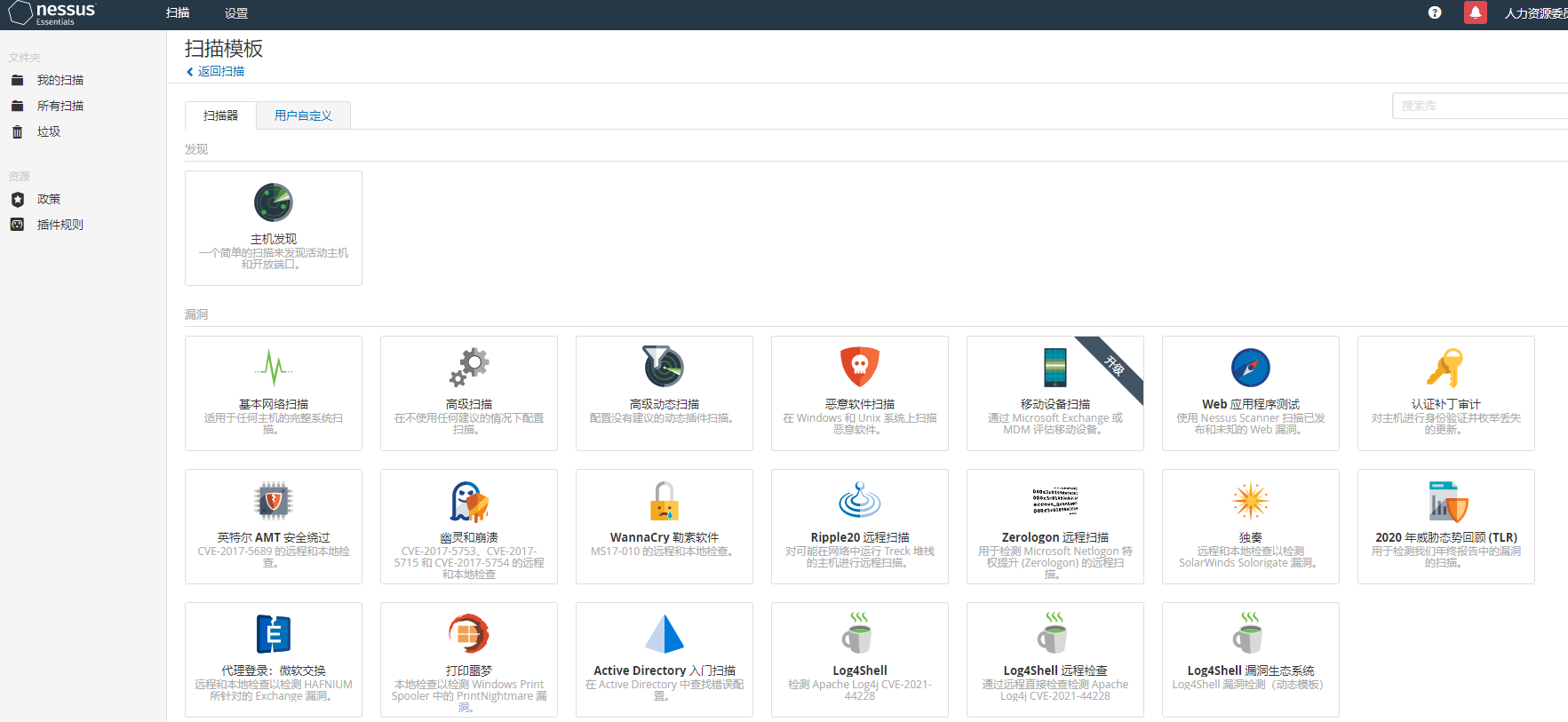Open the 高级动态扫描 funnel radar icon

pos(664,367)
